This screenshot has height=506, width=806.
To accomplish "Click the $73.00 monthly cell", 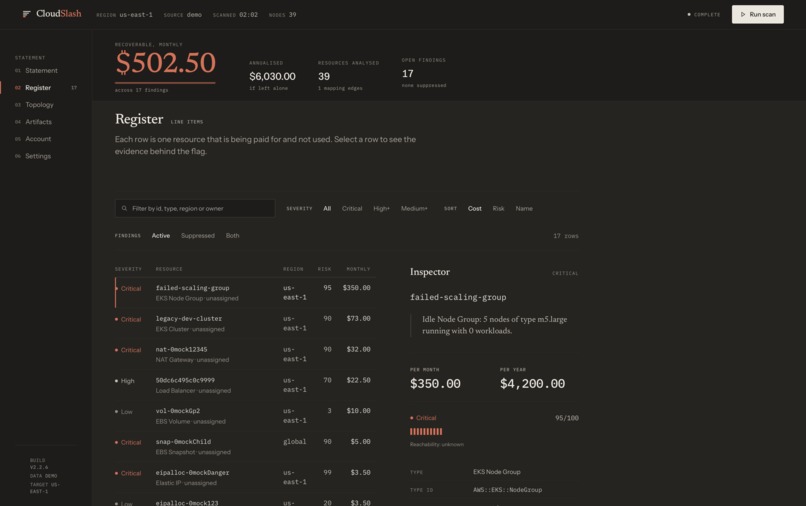I will click(x=358, y=319).
